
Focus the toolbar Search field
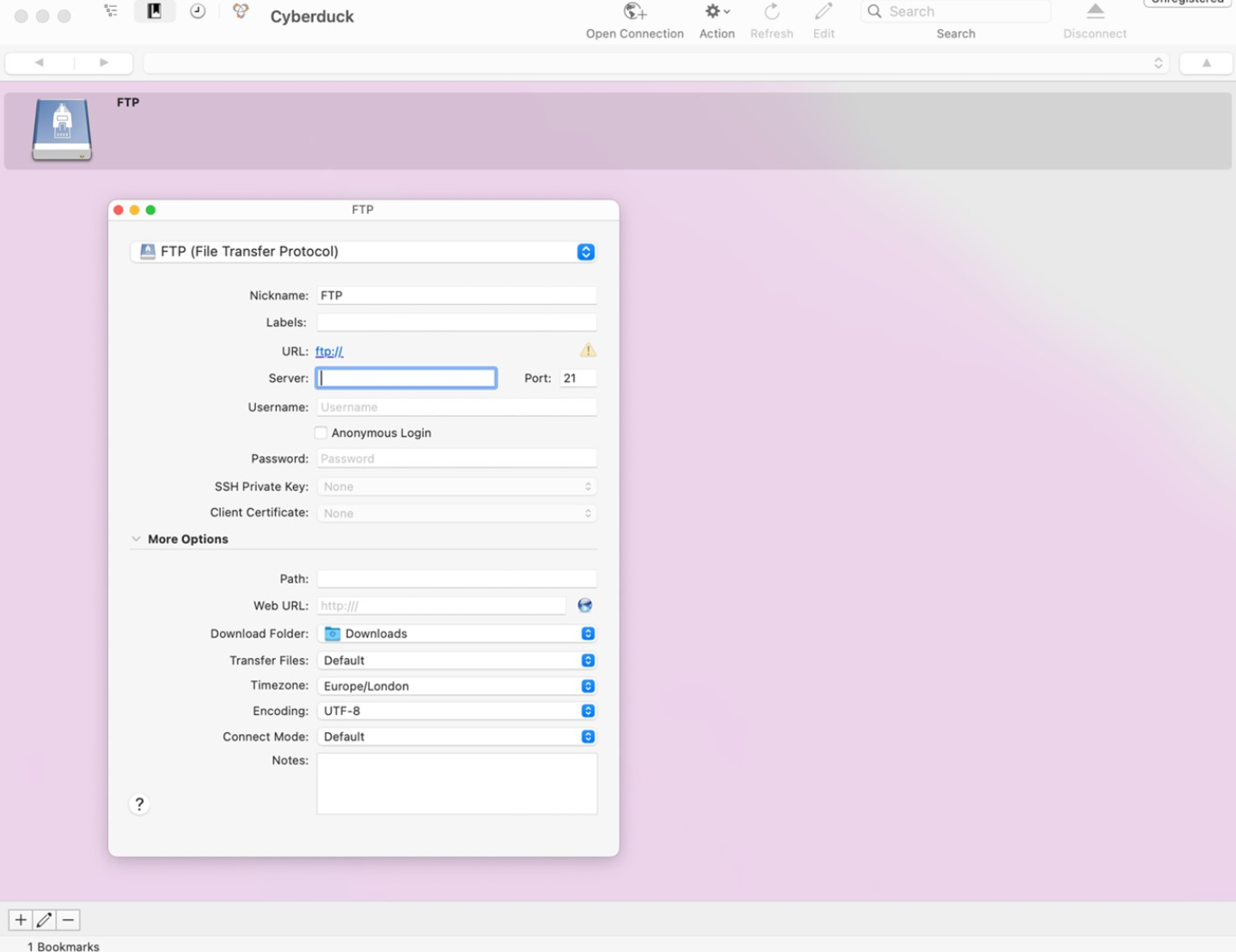click(956, 11)
